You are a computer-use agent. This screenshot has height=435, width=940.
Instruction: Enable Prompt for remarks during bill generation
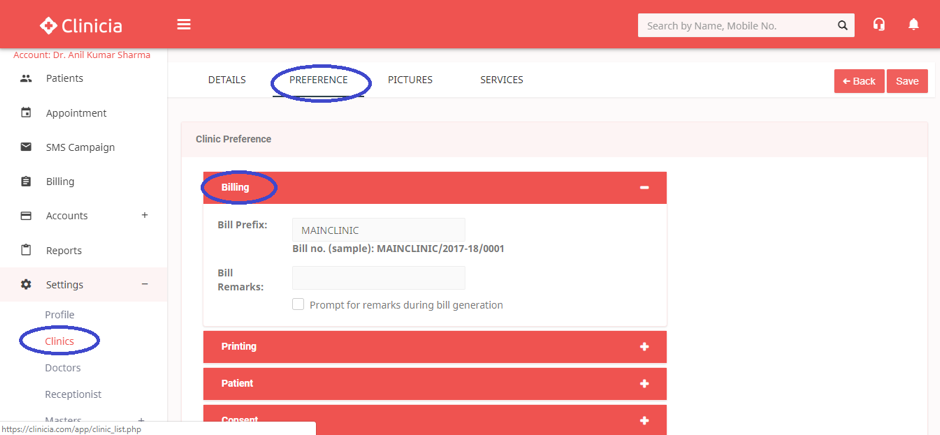pos(298,304)
